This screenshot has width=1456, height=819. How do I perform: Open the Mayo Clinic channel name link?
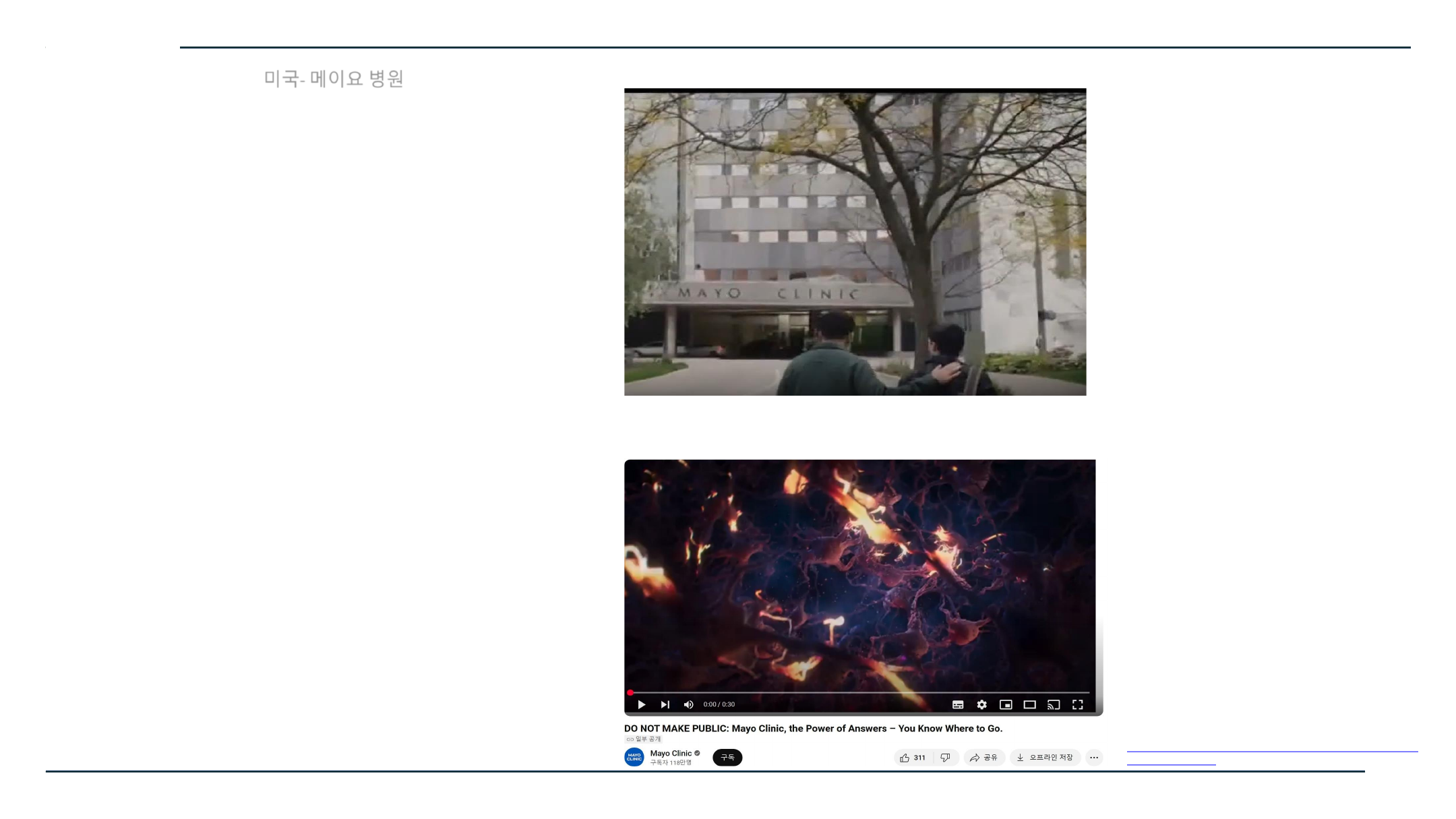coord(671,753)
